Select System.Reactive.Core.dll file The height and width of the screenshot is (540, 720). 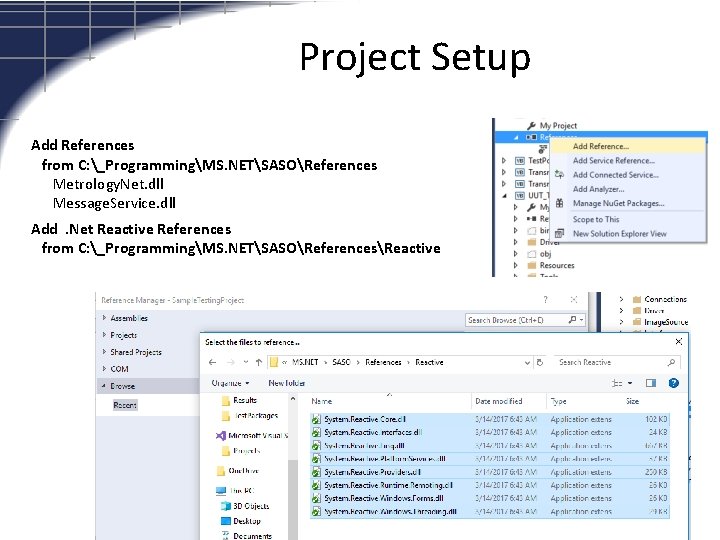click(490, 419)
